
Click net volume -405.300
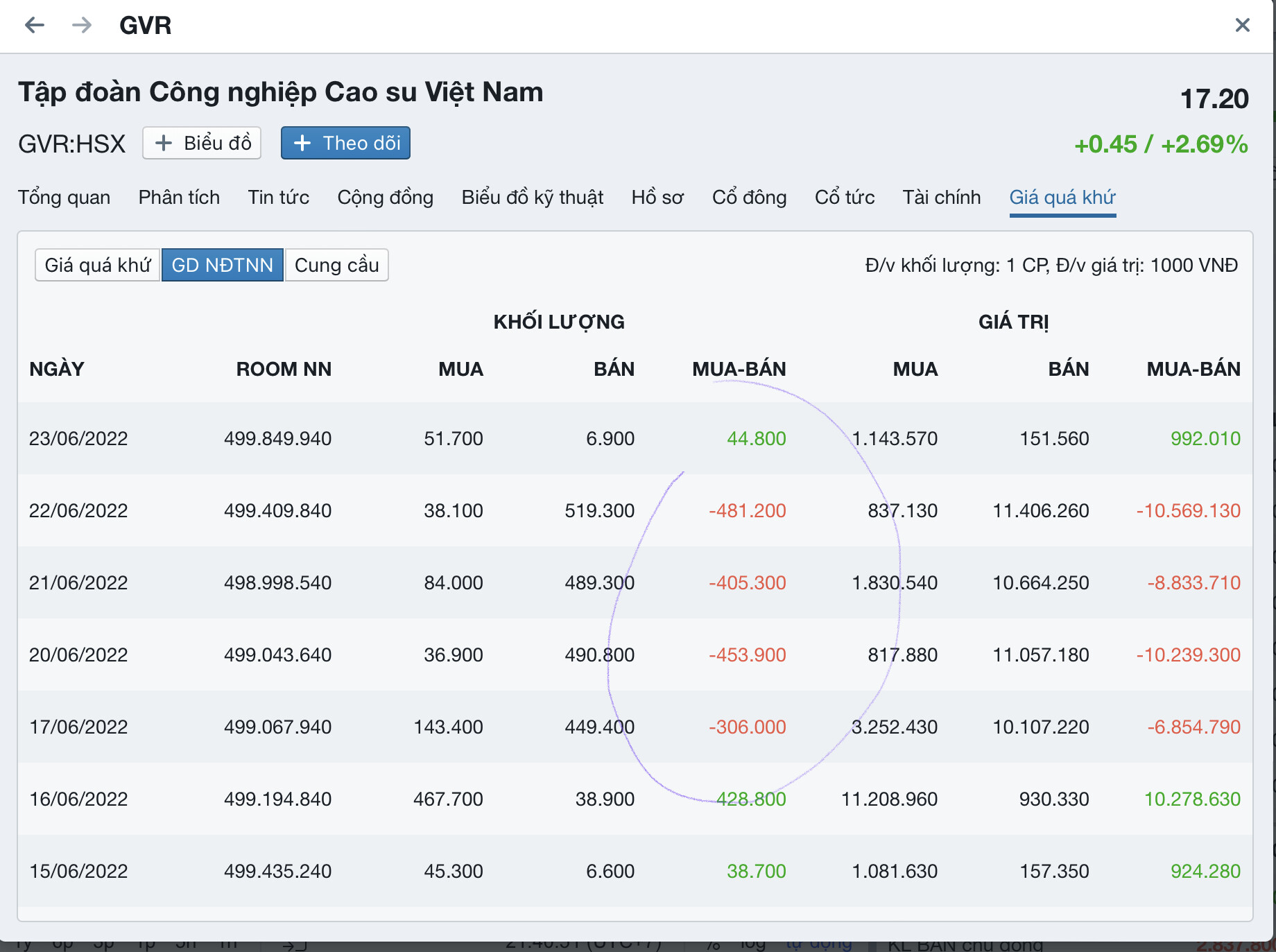pyautogui.click(x=748, y=582)
